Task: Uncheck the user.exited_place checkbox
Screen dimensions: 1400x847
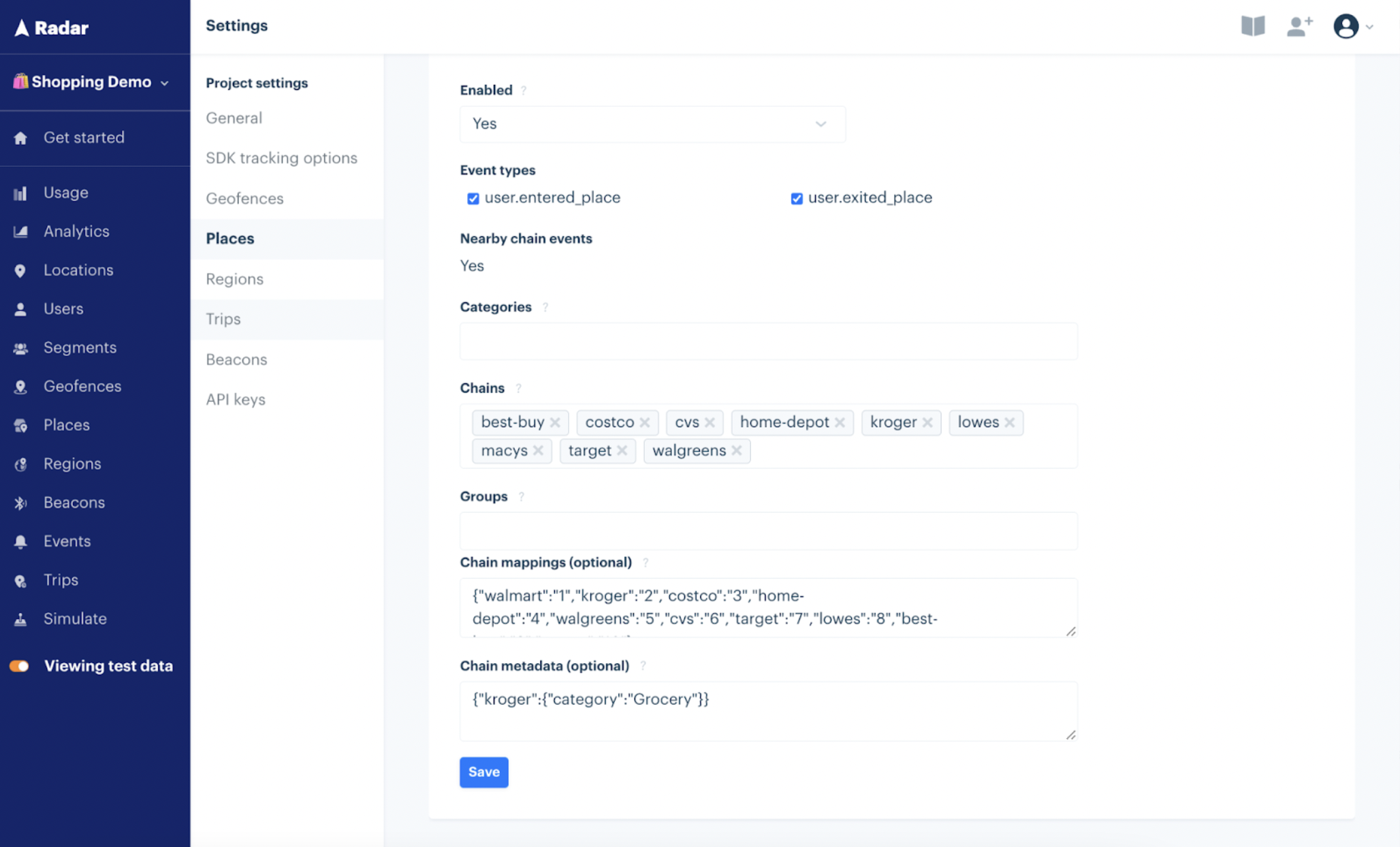Action: [x=797, y=198]
